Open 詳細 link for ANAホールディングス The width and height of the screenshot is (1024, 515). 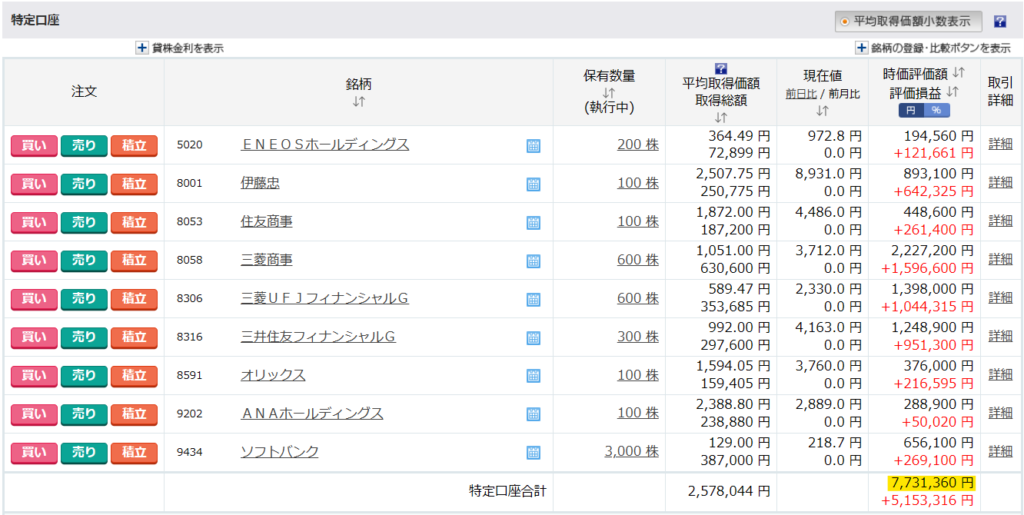(x=1000, y=413)
